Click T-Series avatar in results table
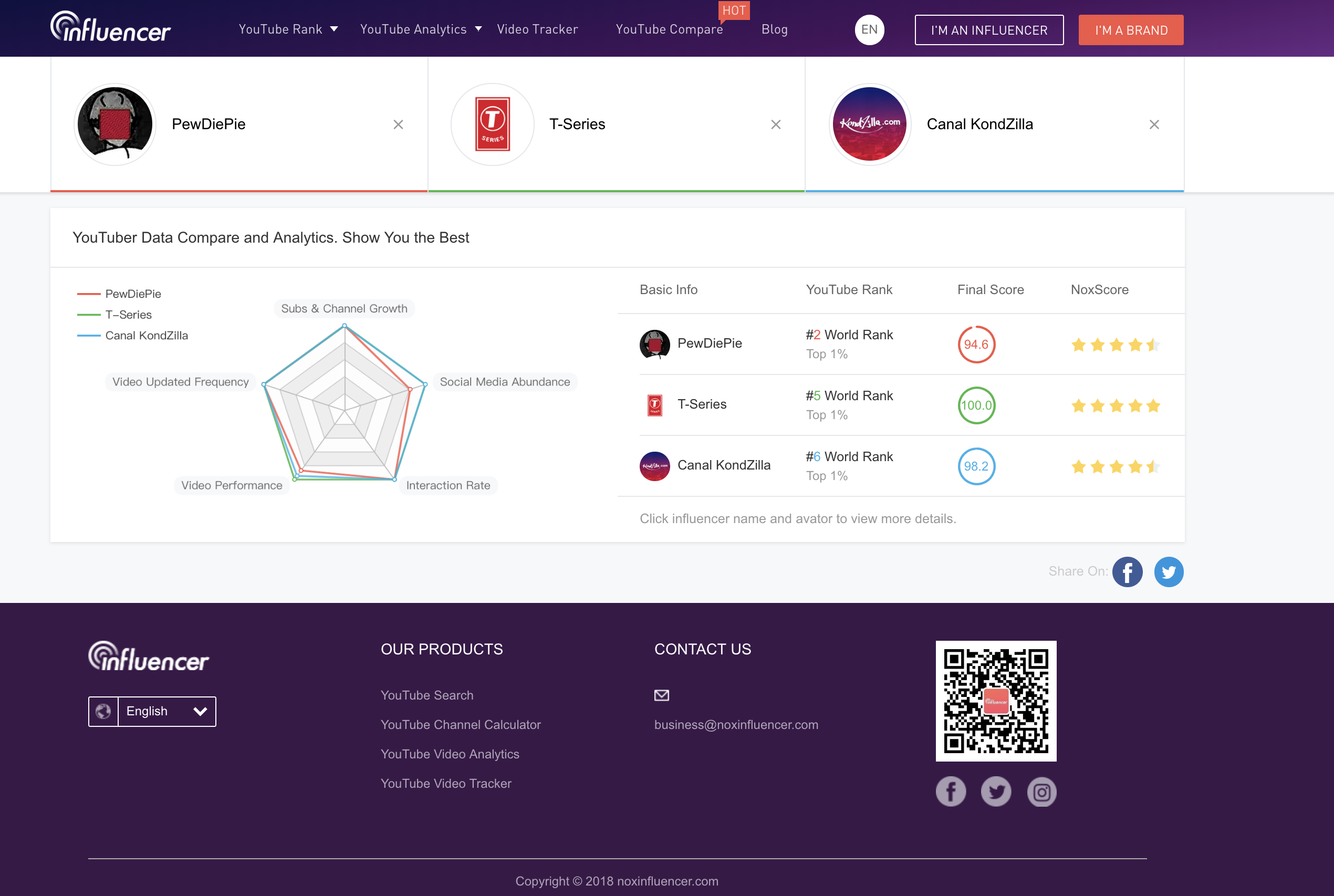The image size is (1334, 896). 655,405
